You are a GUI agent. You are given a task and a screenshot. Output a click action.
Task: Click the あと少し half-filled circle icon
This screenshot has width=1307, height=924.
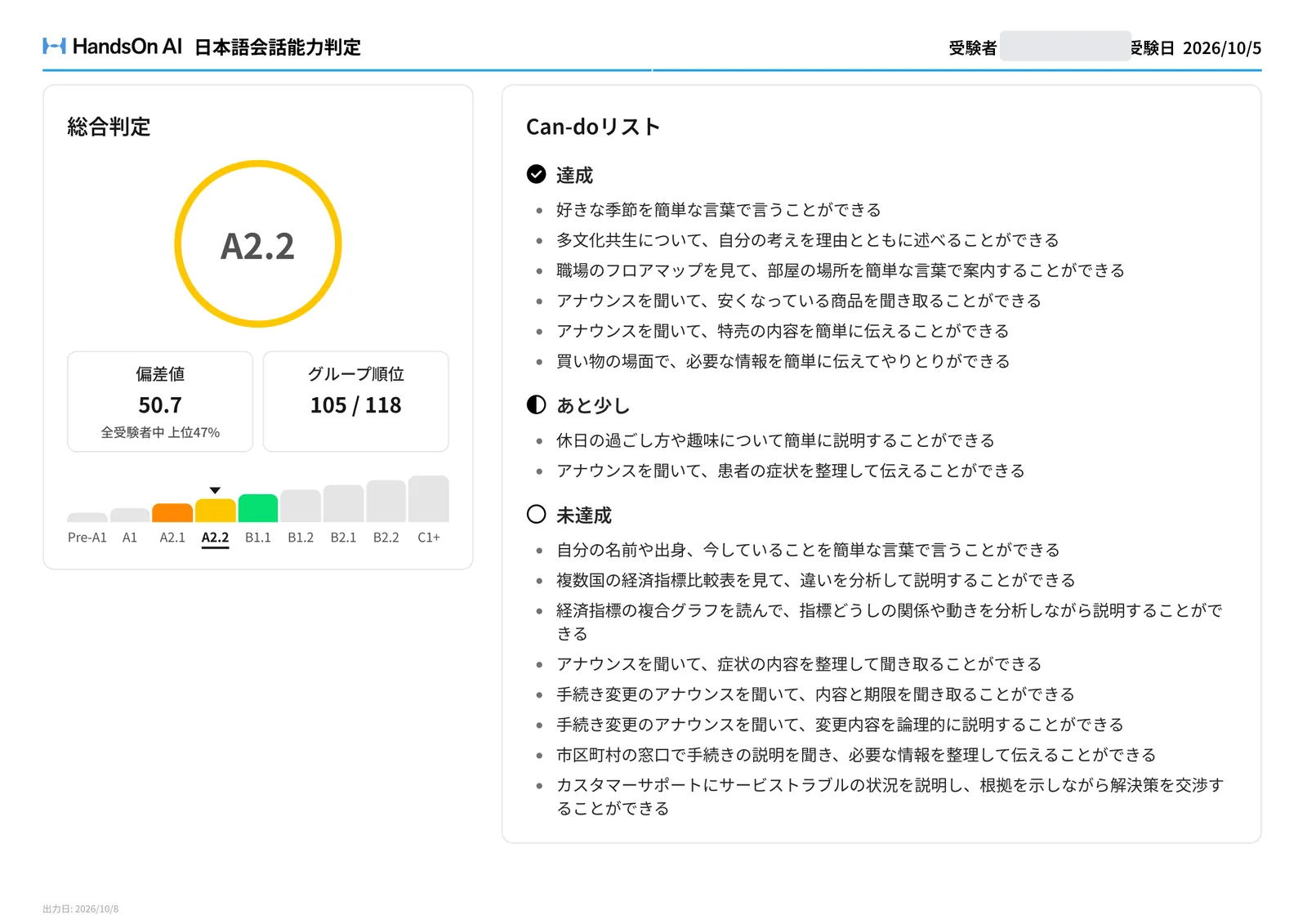tap(536, 404)
